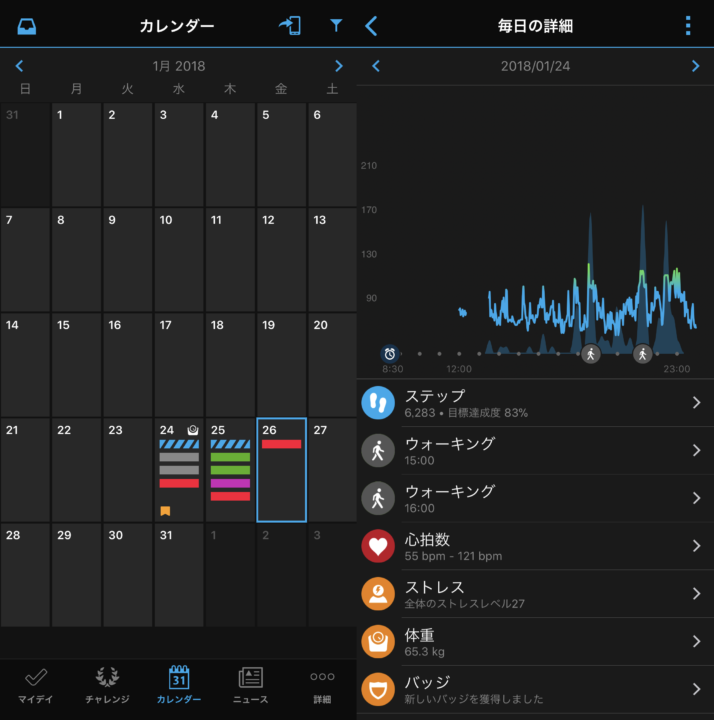Screen dimensions: 714x720
Task: Tap the alarm clock icon on chart
Action: point(390,354)
